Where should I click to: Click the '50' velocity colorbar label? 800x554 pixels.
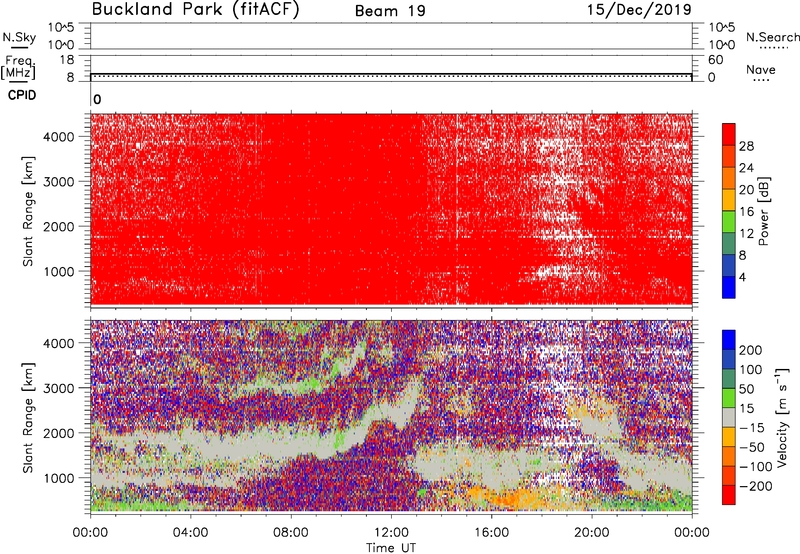(x=746, y=389)
